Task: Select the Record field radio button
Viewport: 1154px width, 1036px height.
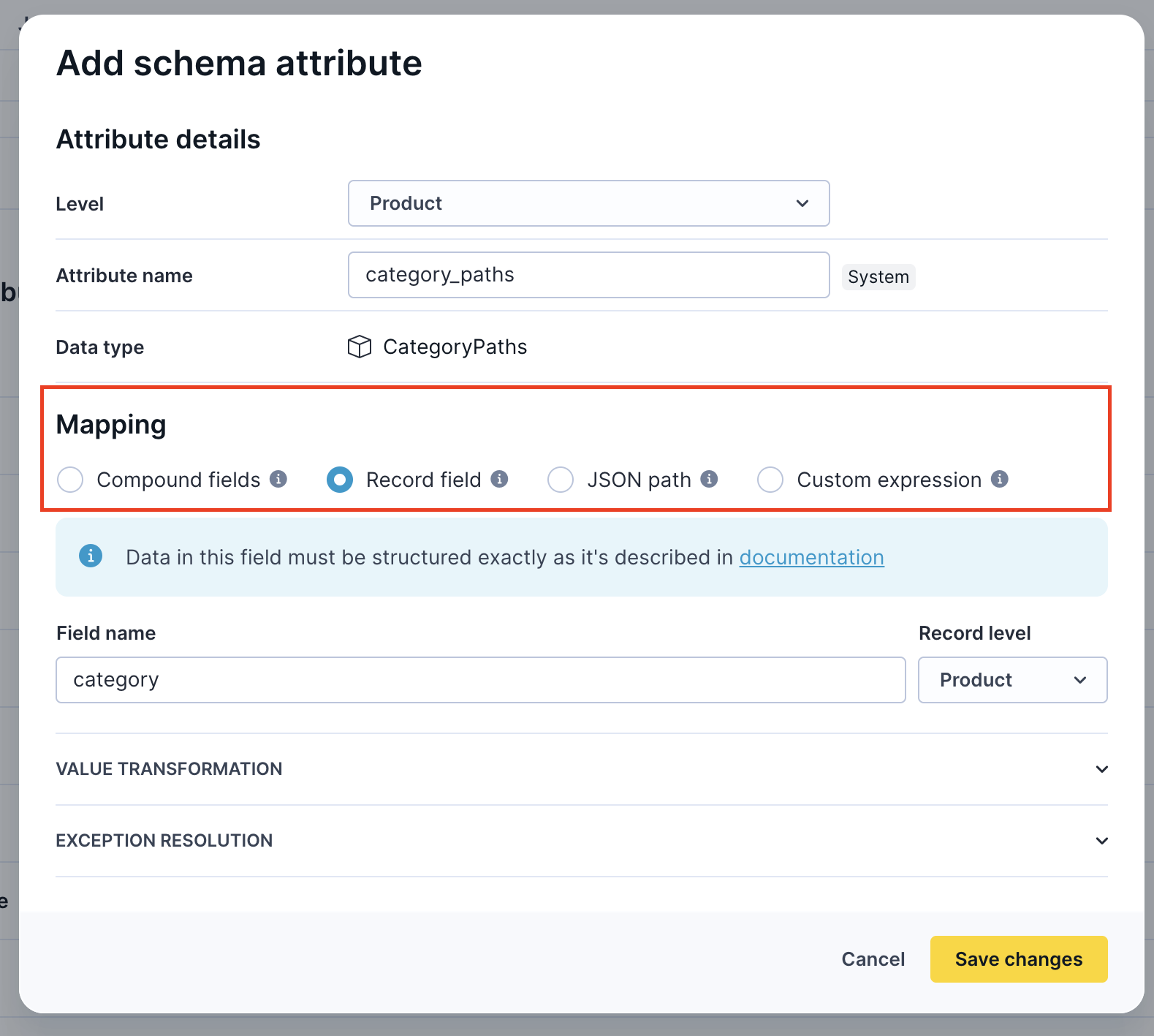Action: click(x=340, y=480)
